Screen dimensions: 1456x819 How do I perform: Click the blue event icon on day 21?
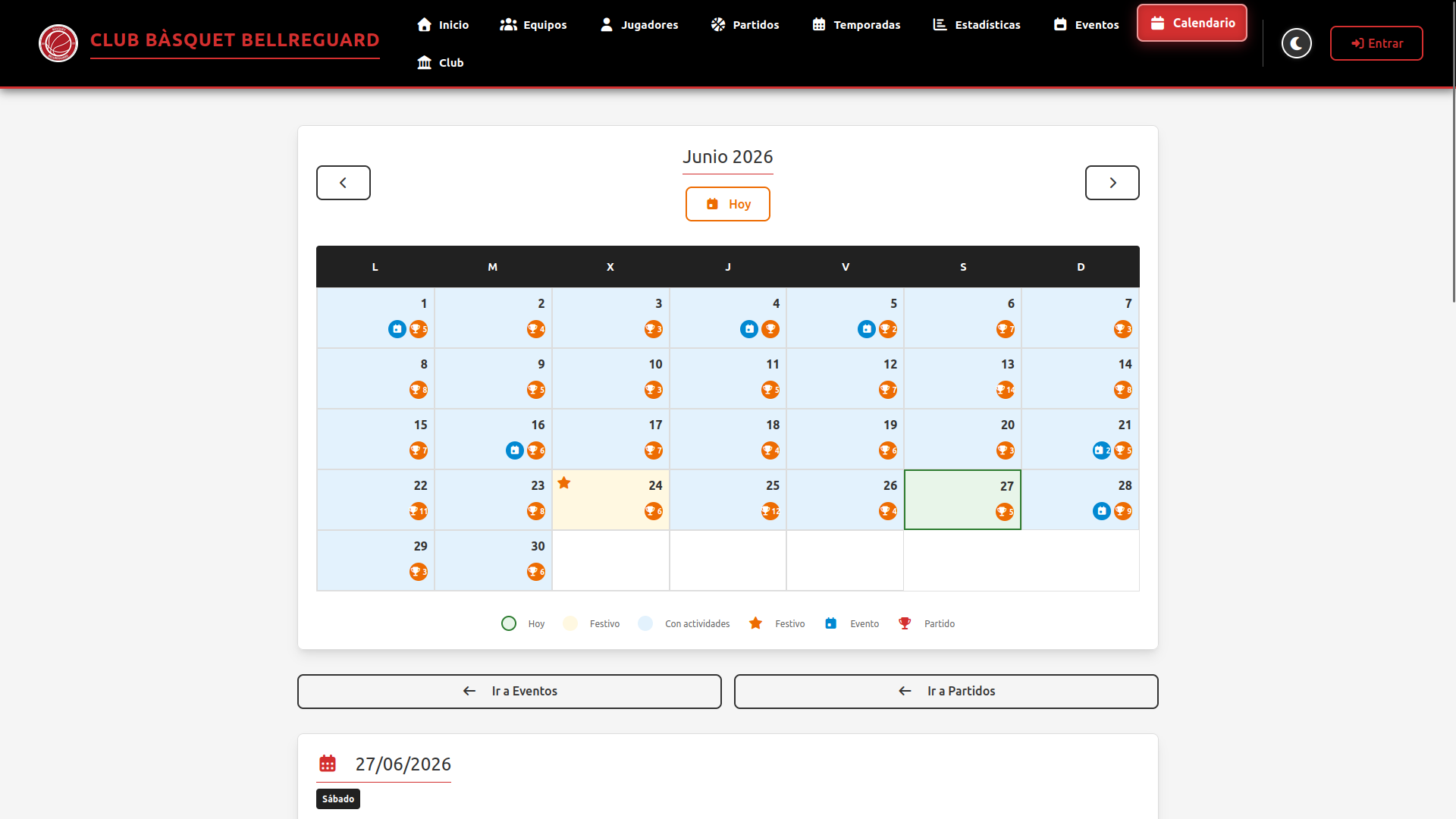(1102, 450)
